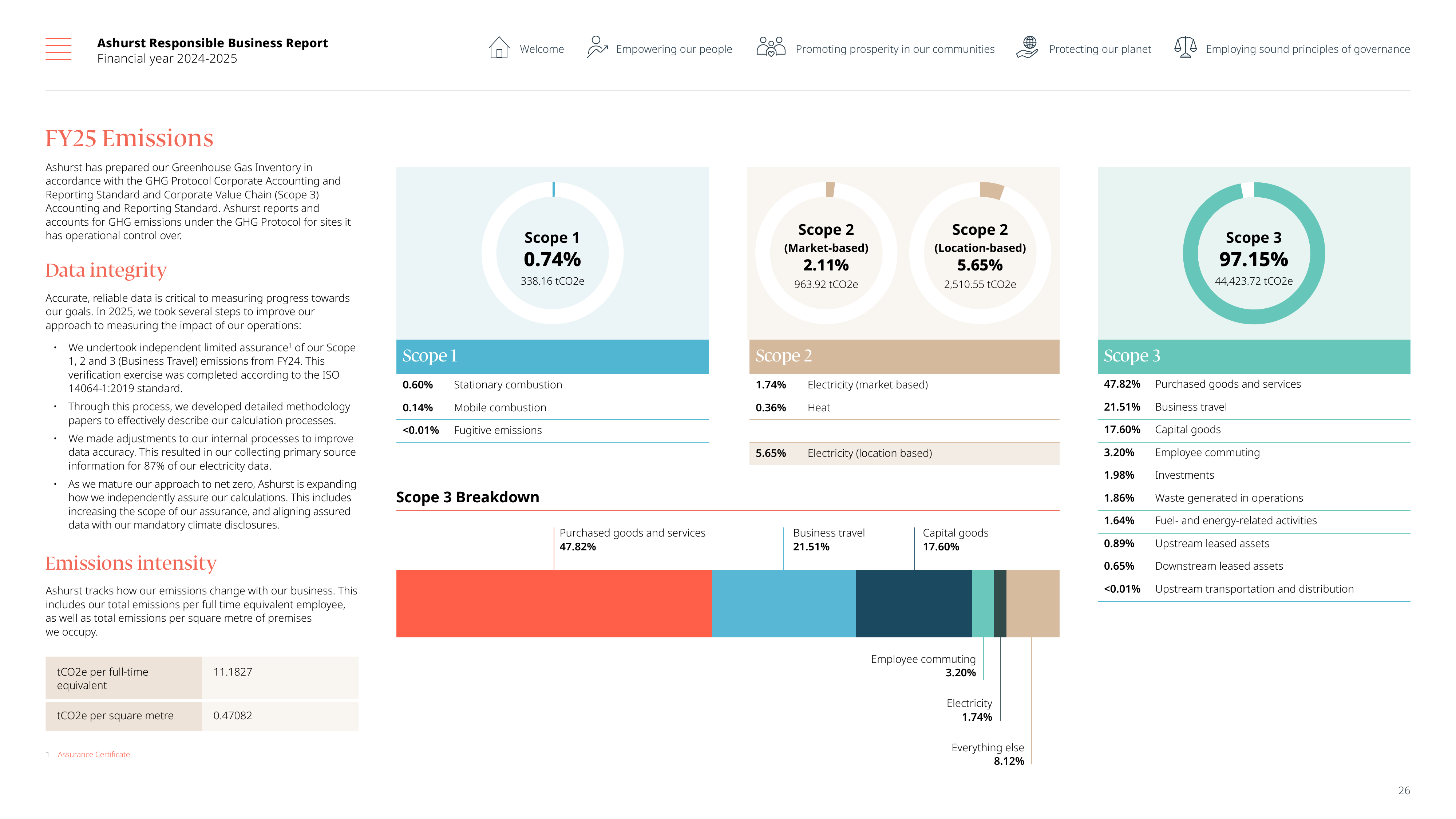1456x819 pixels.
Task: Click the communities people group icon
Action: [771, 47]
